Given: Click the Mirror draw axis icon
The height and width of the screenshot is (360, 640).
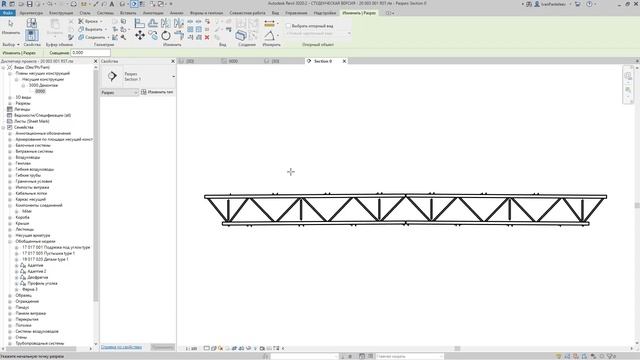Looking at the screenshot, I should point(179,23).
